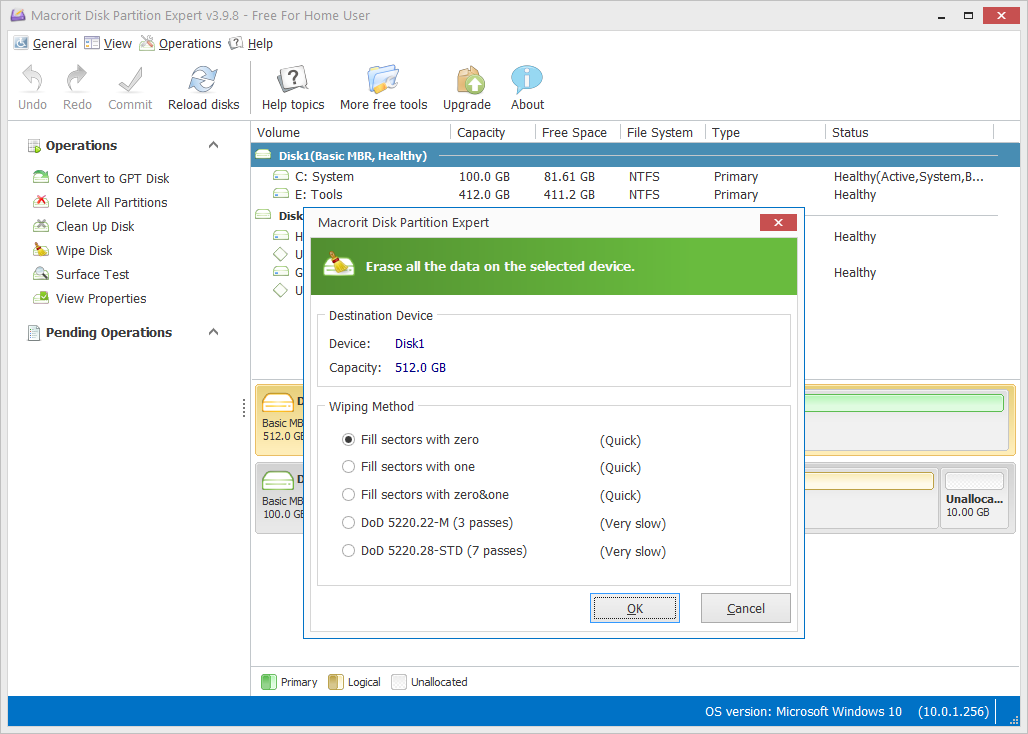Screen dimensions: 1028x734
Task: Click the 412.0 GB capacity cell
Action: pyautogui.click(x=484, y=195)
